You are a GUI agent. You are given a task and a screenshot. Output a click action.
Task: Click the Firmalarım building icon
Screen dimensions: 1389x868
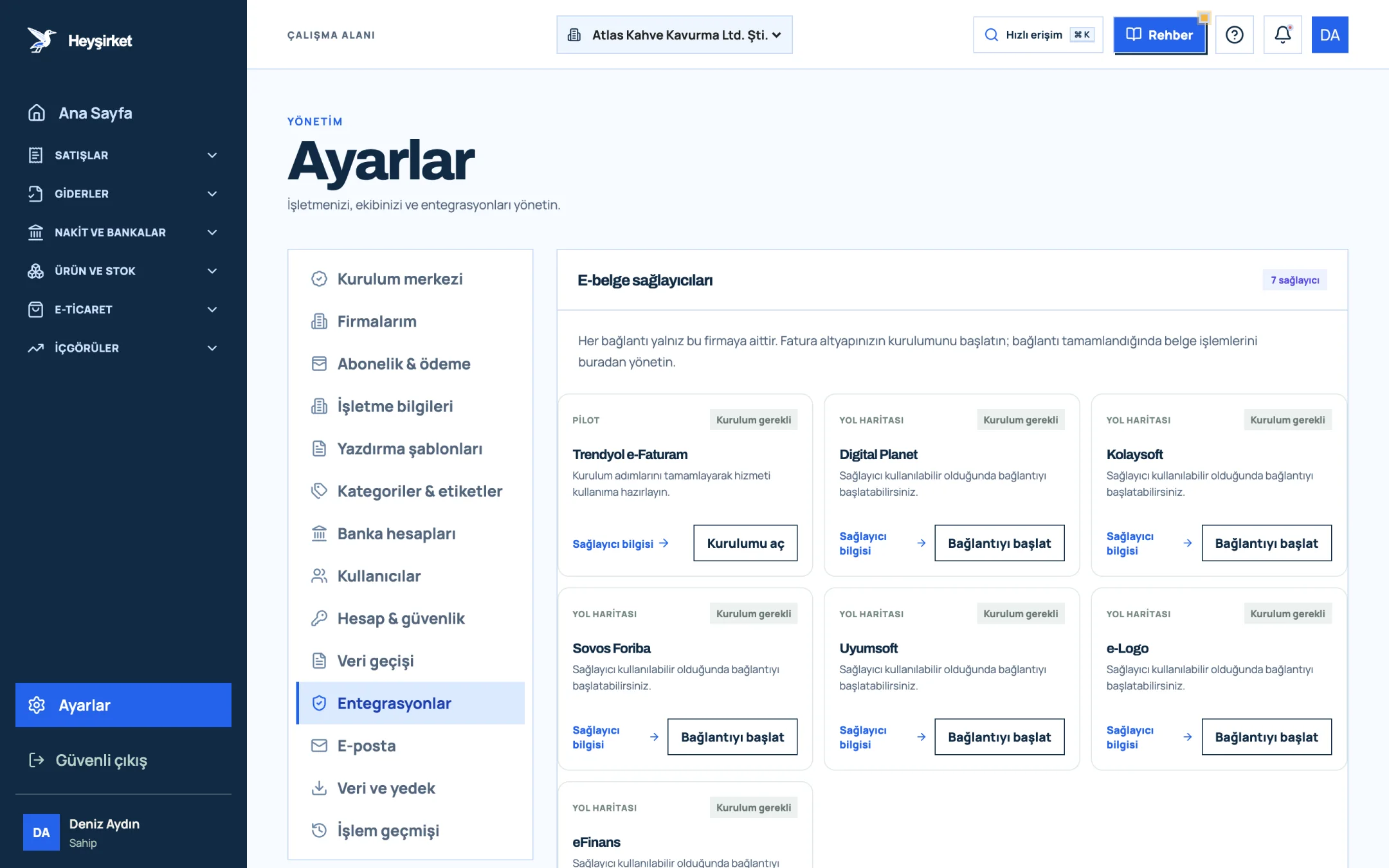[x=319, y=321]
